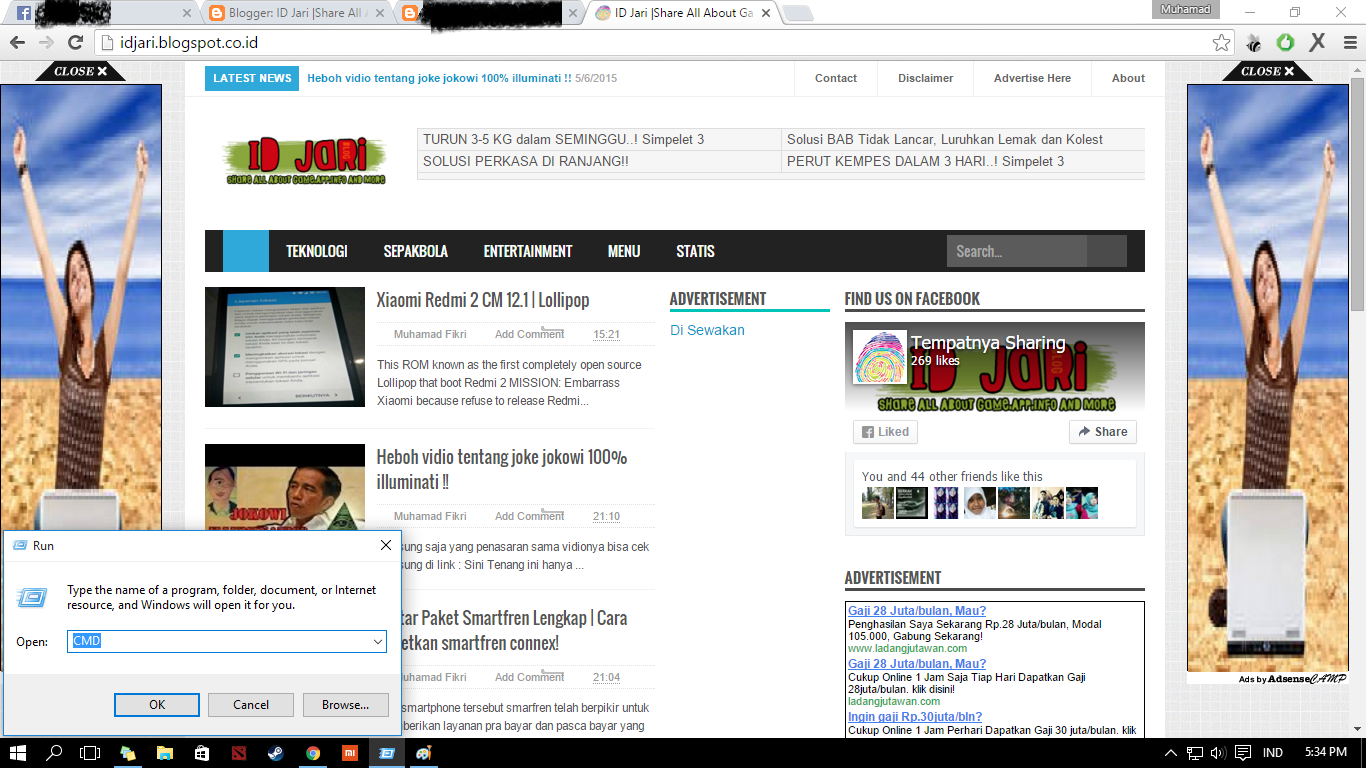Viewport: 1366px width, 768px height.
Task: Open the Di Sewakan advertisement link
Action: (707, 330)
